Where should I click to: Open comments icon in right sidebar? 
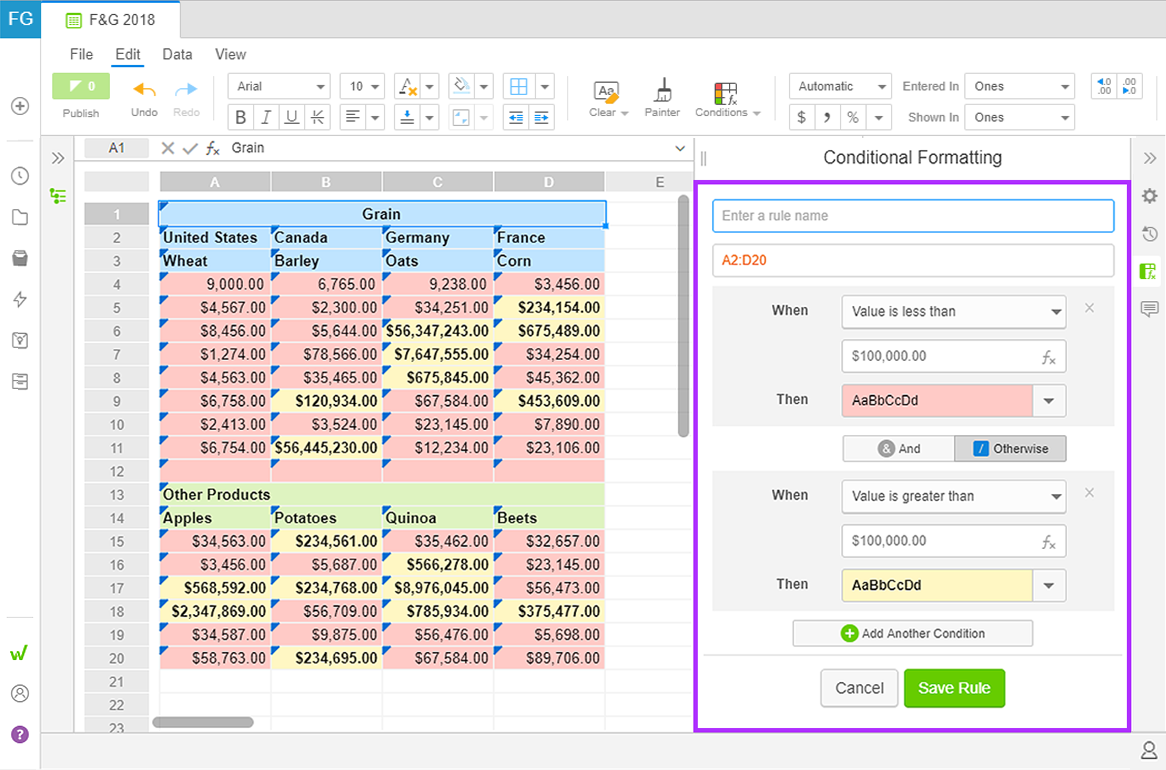coord(1150,309)
